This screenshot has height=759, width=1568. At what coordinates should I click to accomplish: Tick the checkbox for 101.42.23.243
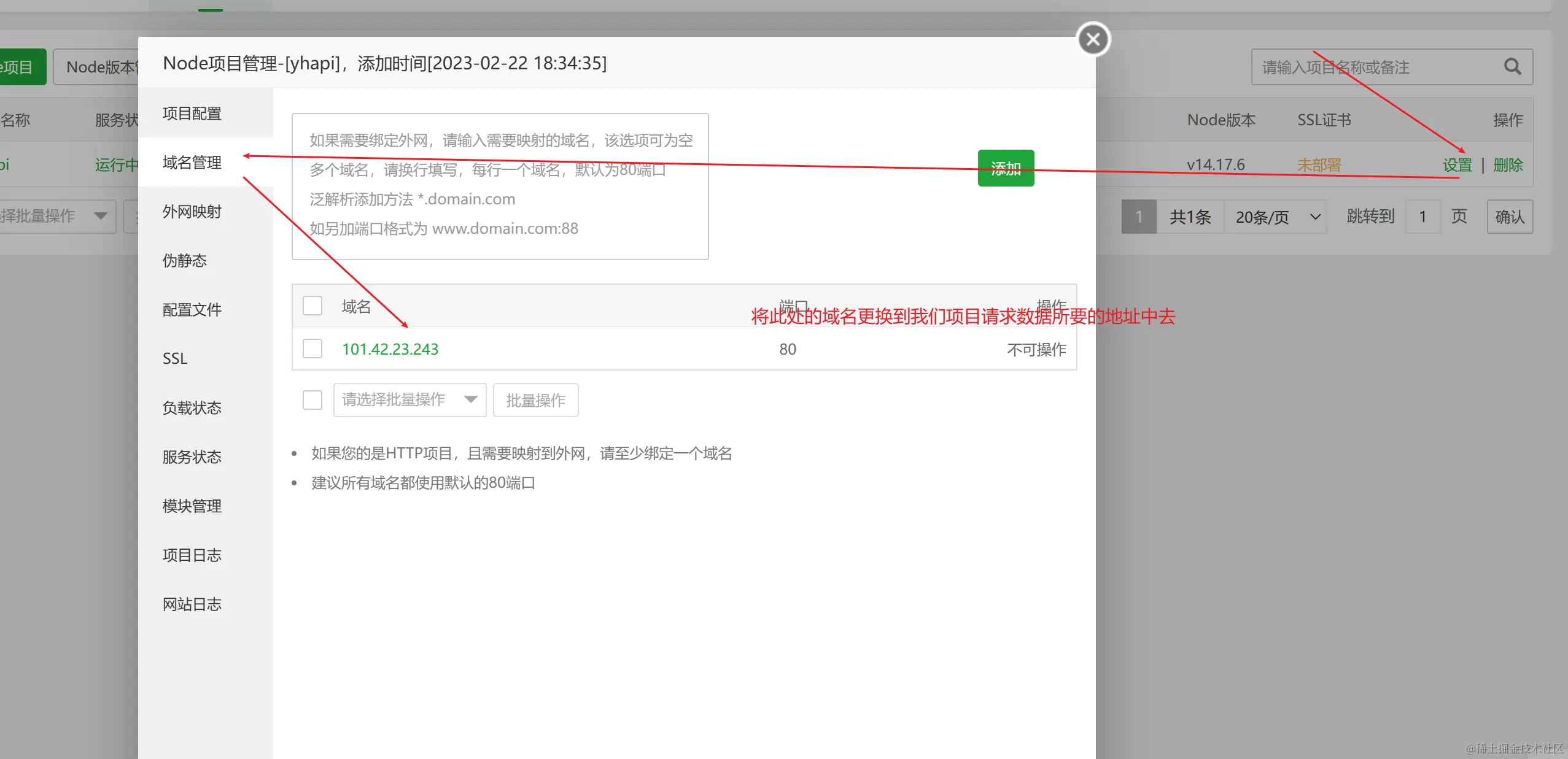click(312, 349)
